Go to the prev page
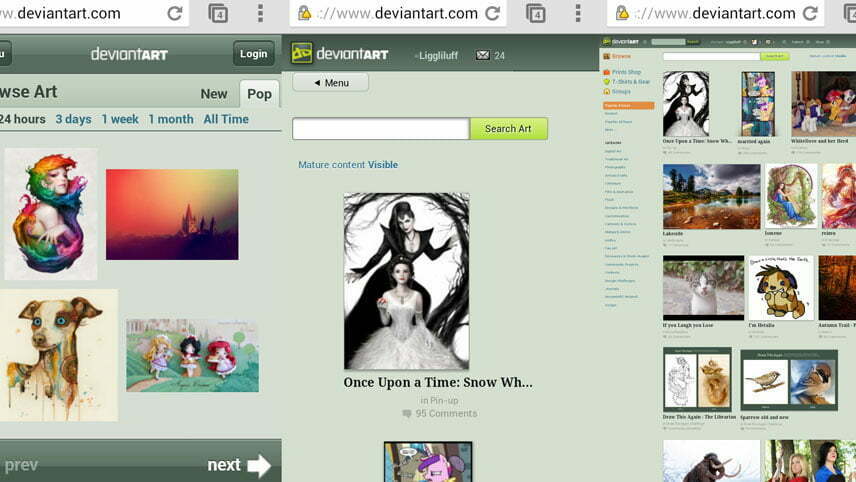856x482 pixels. (20, 465)
